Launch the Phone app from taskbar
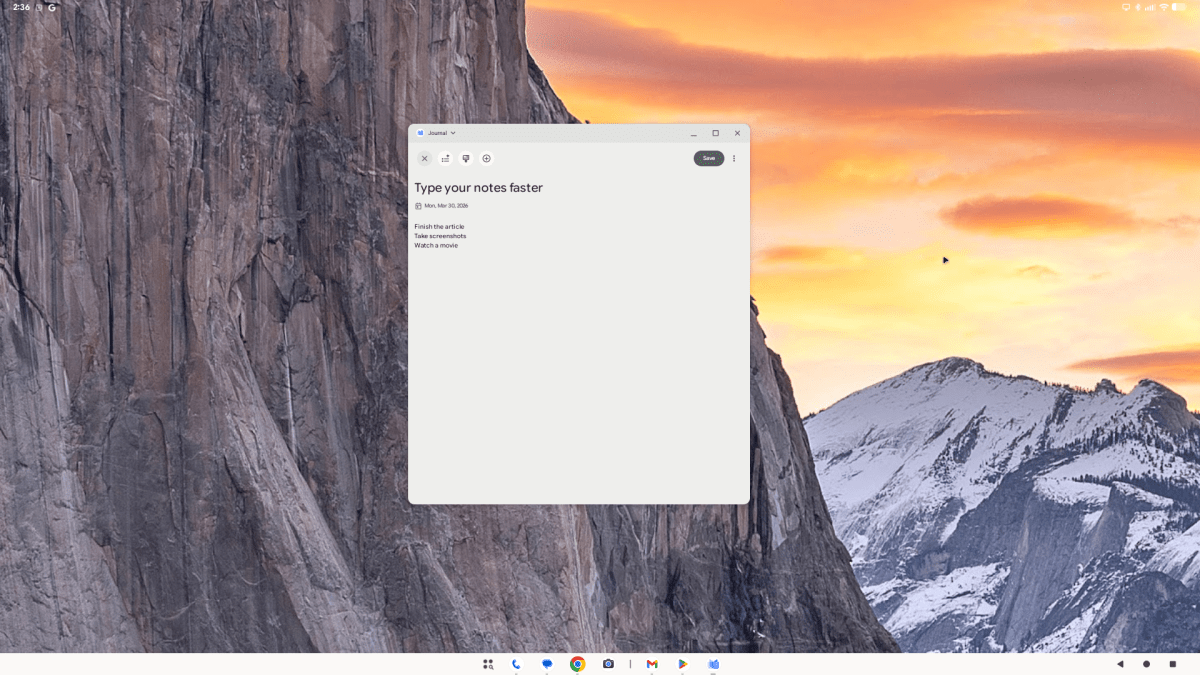The image size is (1200, 675). tap(516, 664)
